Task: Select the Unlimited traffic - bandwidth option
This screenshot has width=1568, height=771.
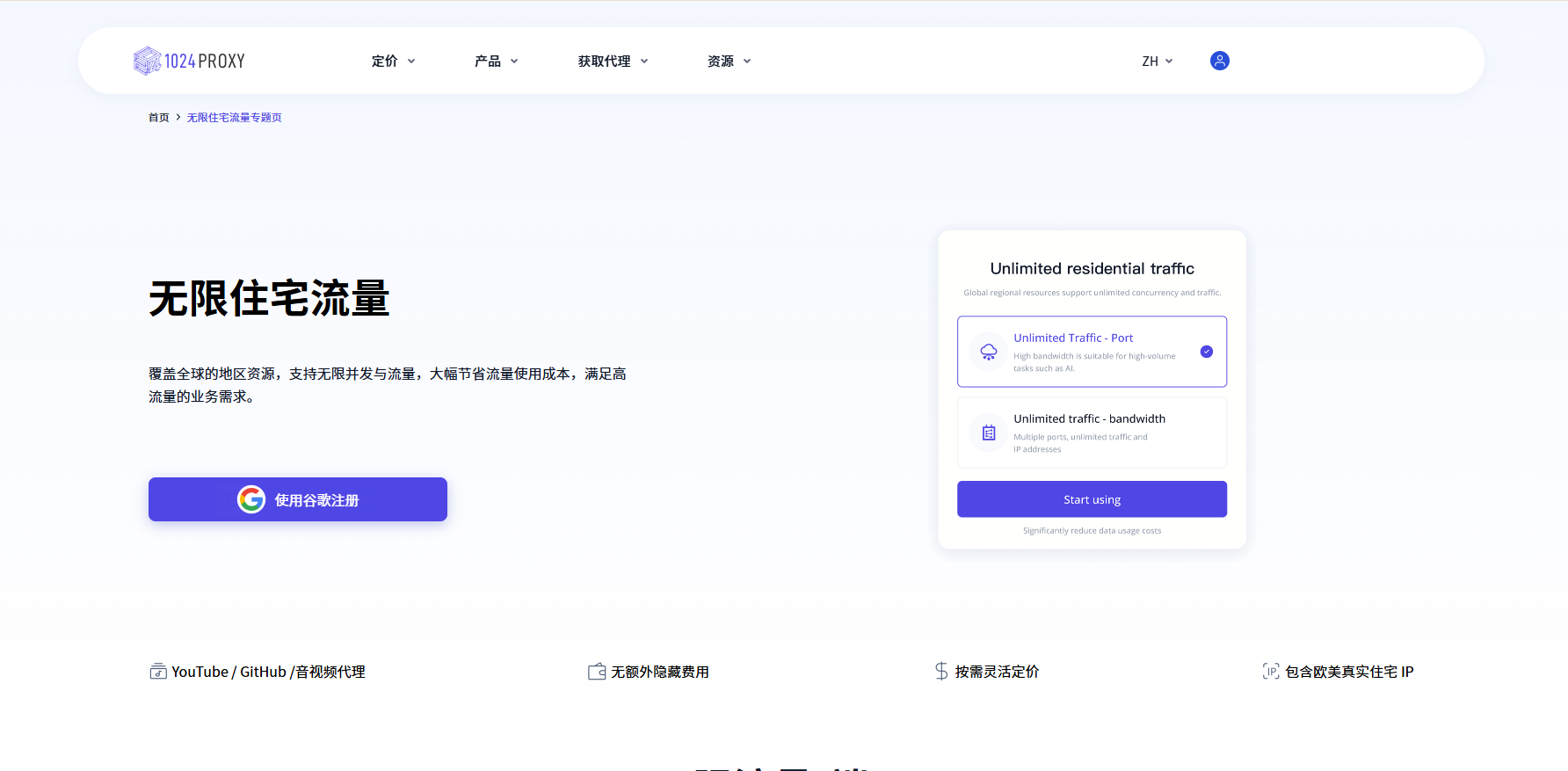Action: (x=1092, y=433)
